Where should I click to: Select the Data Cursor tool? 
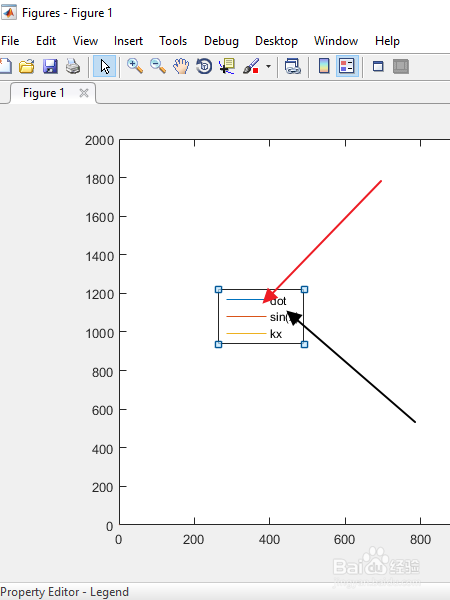coord(227,66)
